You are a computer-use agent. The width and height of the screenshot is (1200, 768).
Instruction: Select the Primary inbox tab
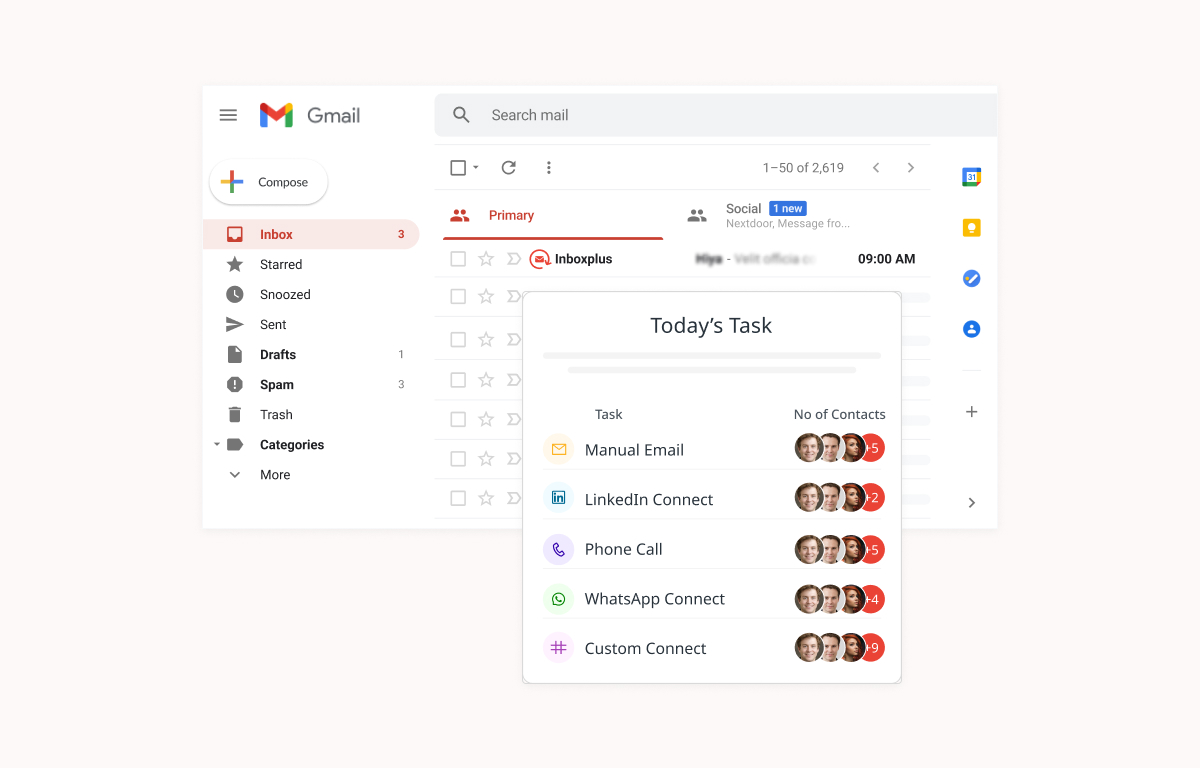click(510, 216)
